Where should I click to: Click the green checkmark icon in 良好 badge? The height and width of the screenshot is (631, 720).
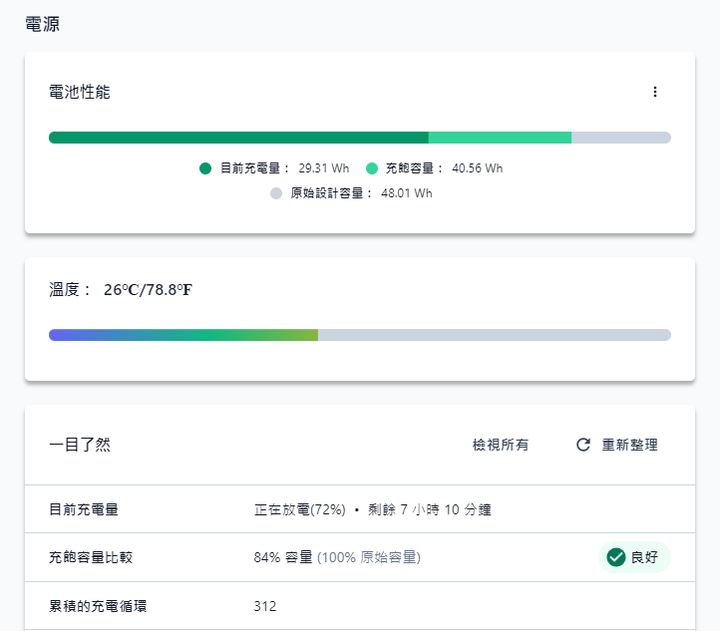click(616, 557)
